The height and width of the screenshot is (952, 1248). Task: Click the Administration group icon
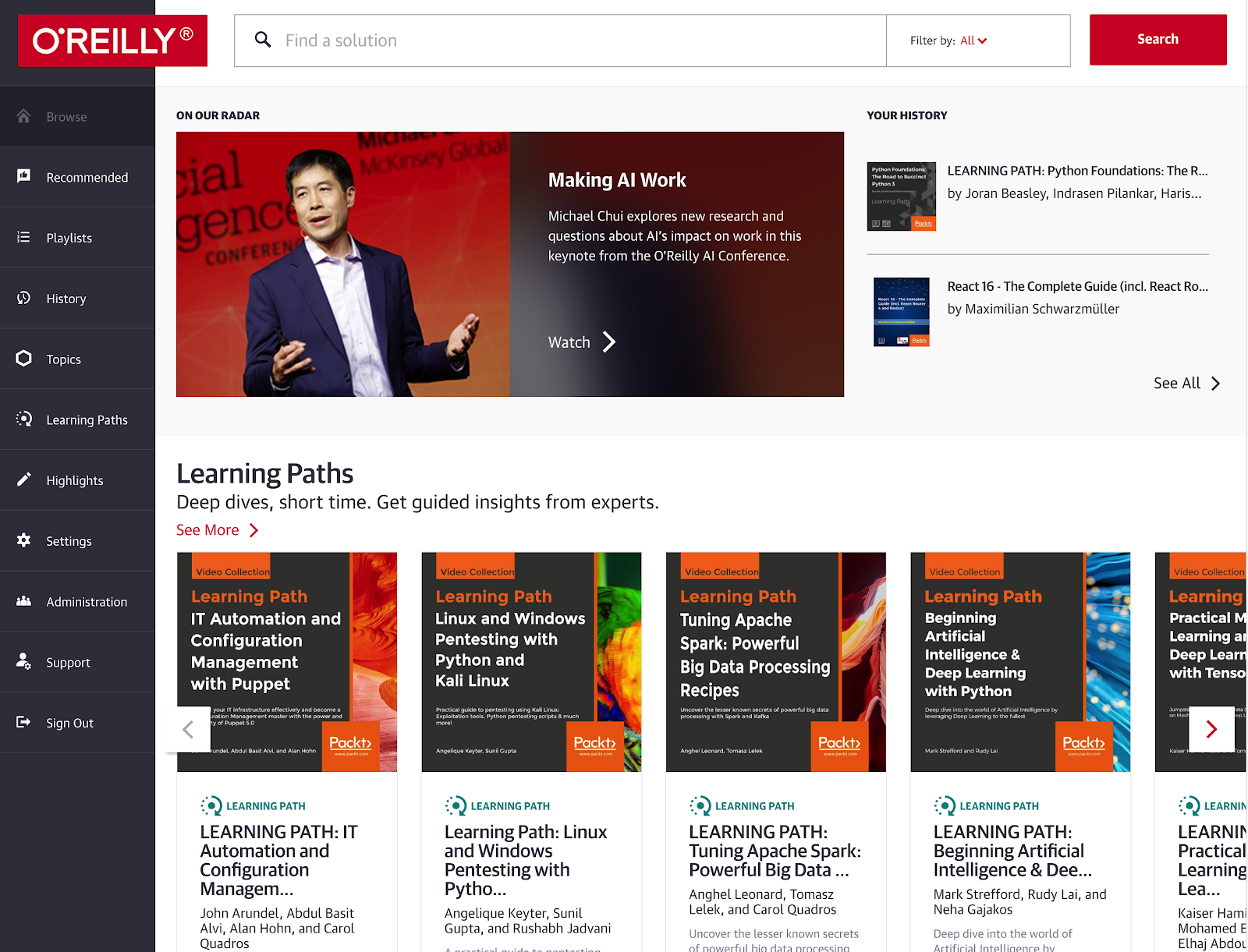24,601
